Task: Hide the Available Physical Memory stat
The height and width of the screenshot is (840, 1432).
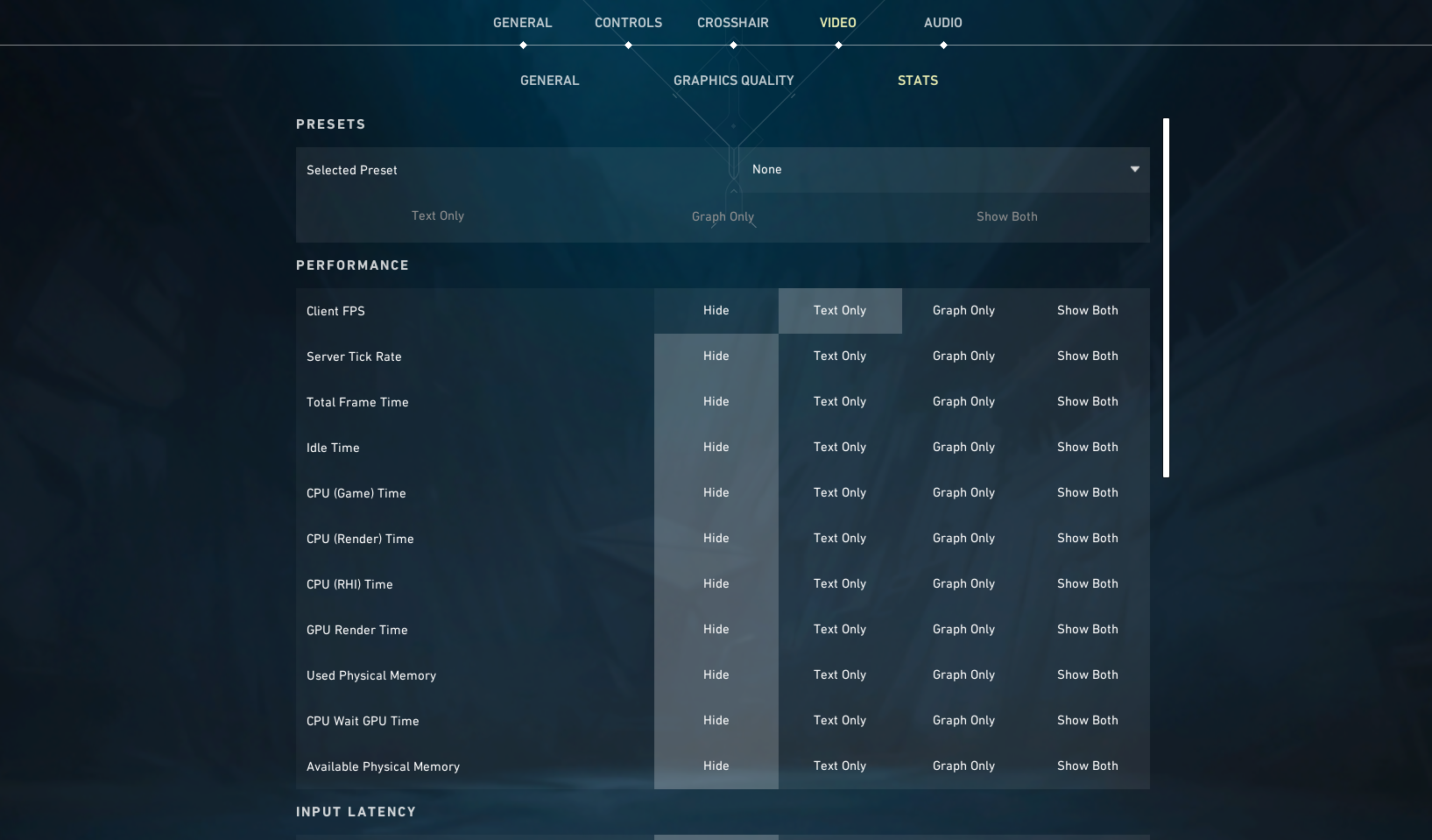Action: [x=716, y=766]
